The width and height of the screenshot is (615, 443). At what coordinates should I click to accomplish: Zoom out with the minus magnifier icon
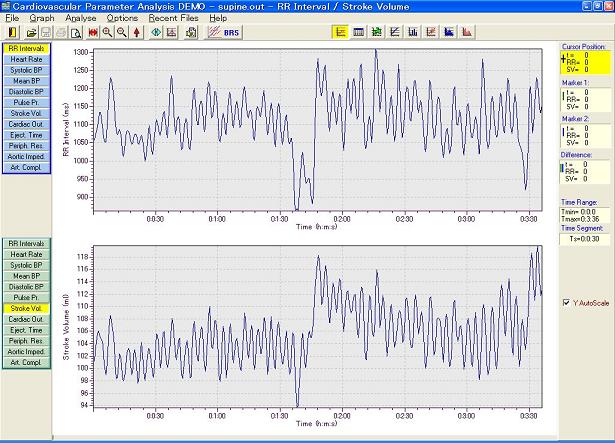(x=122, y=33)
